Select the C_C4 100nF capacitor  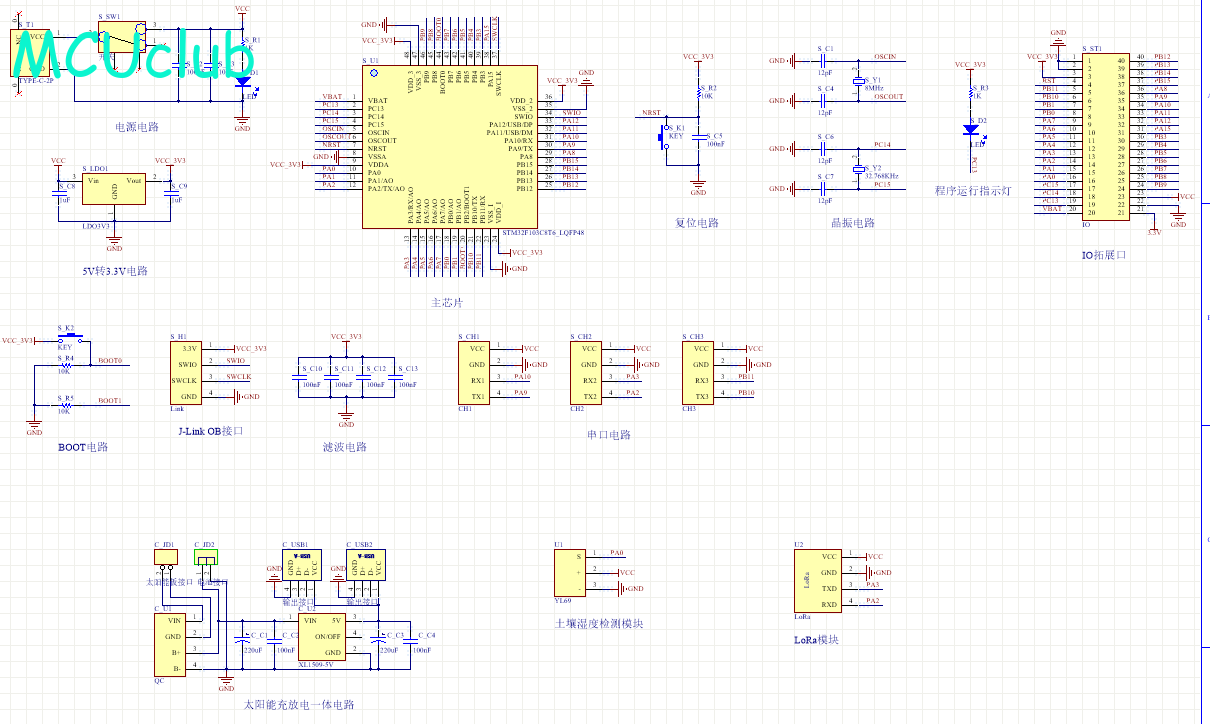410,640
